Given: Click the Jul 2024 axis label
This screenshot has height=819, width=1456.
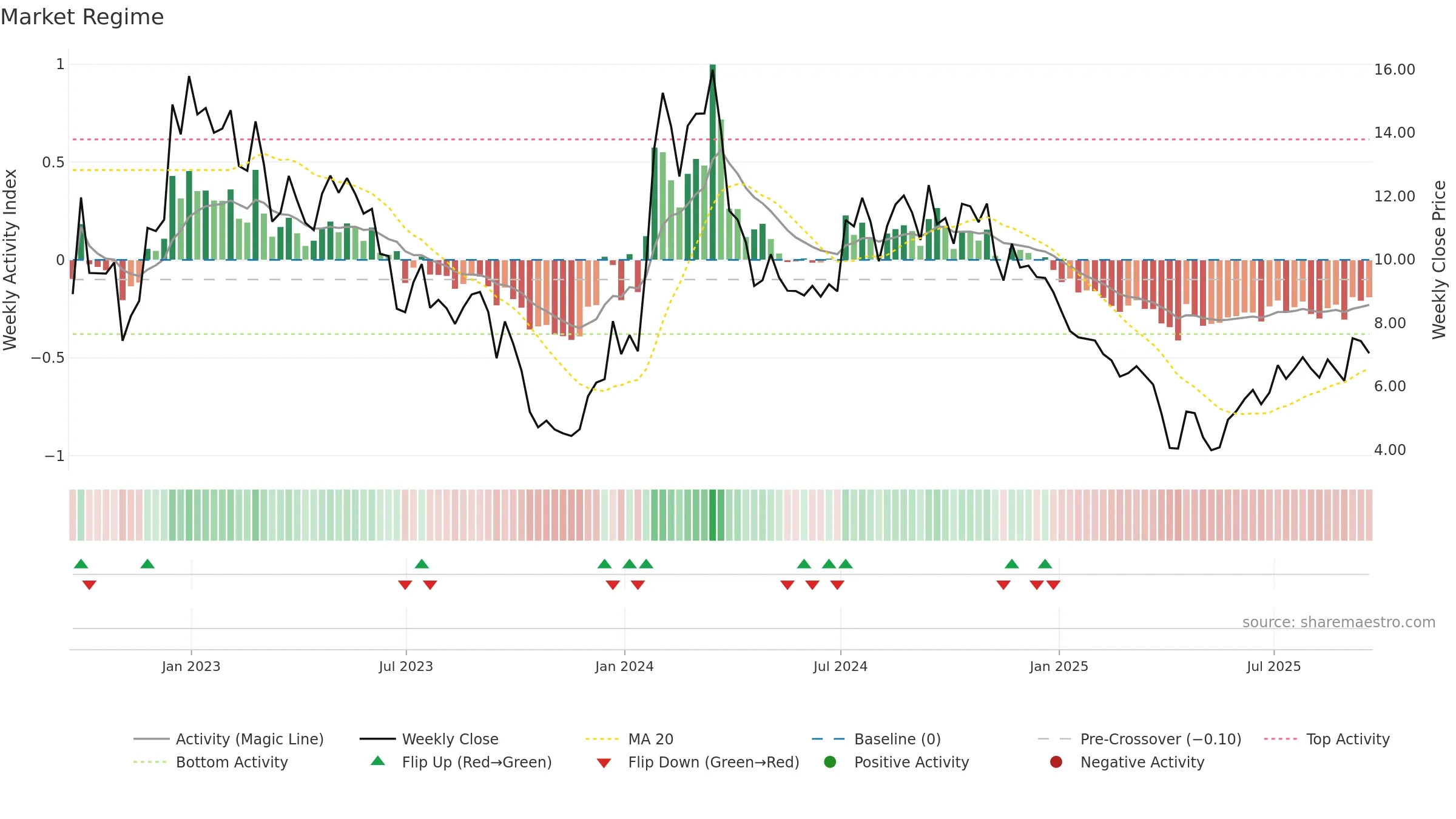Looking at the screenshot, I should point(840,667).
